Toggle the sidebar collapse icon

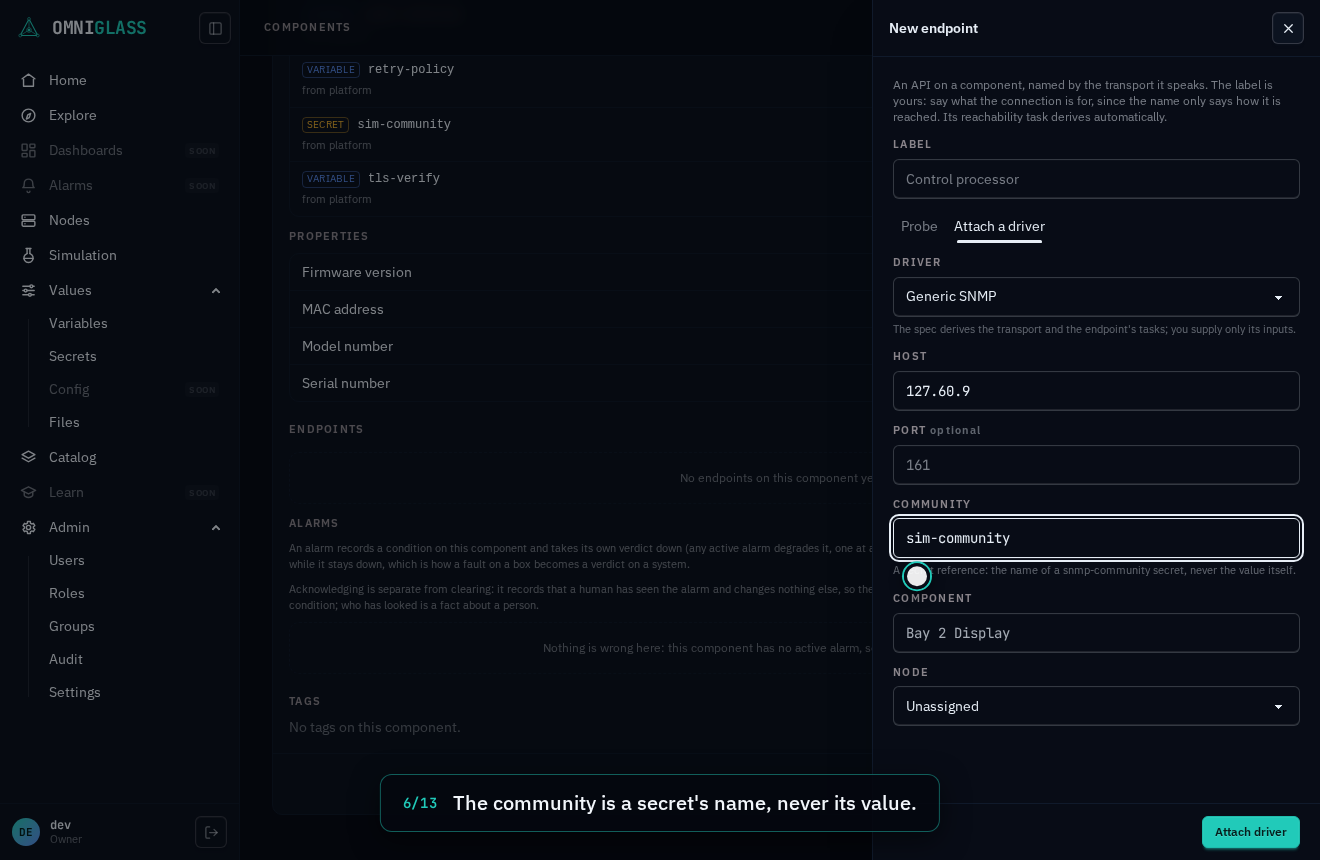click(x=215, y=28)
